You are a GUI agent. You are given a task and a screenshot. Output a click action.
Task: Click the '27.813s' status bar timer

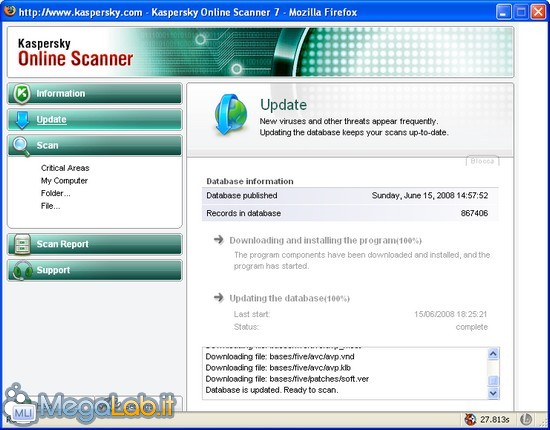point(495,419)
